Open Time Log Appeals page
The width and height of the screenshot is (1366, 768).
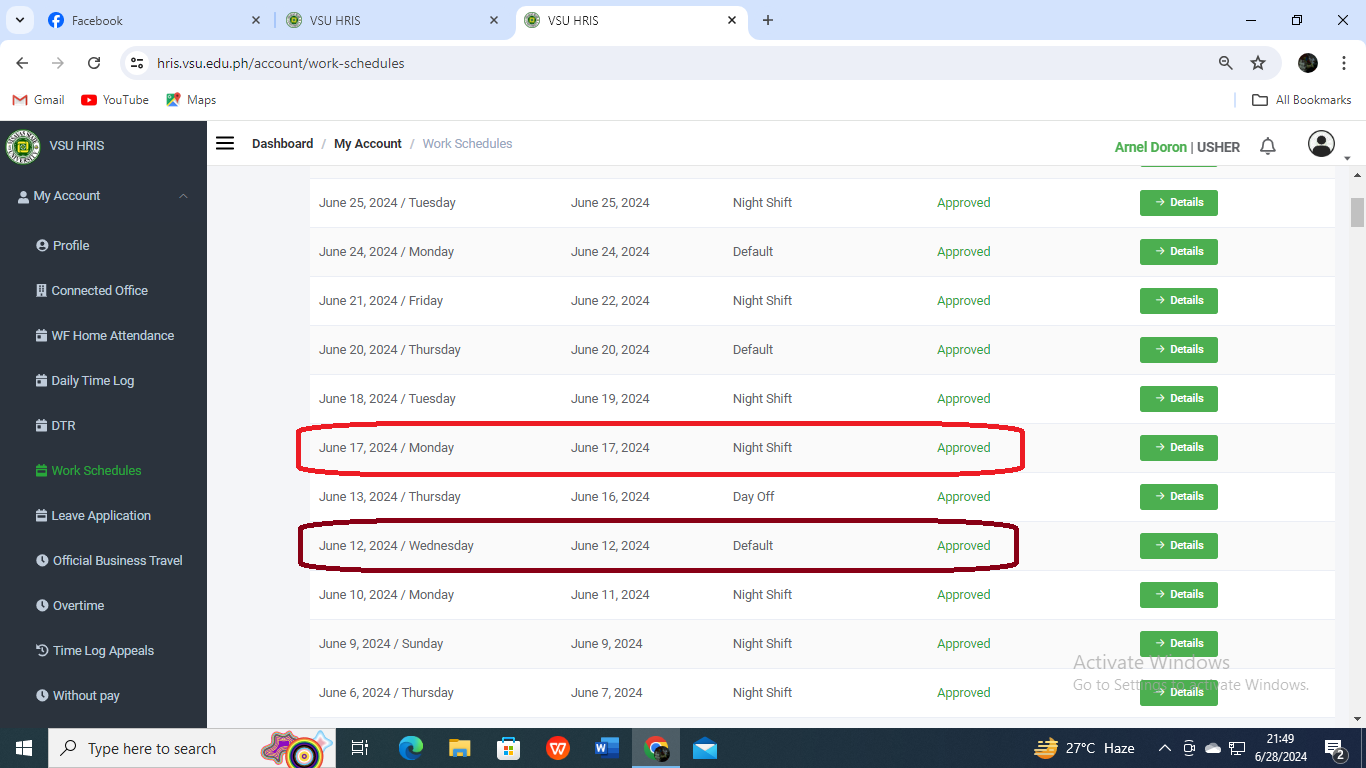103,651
